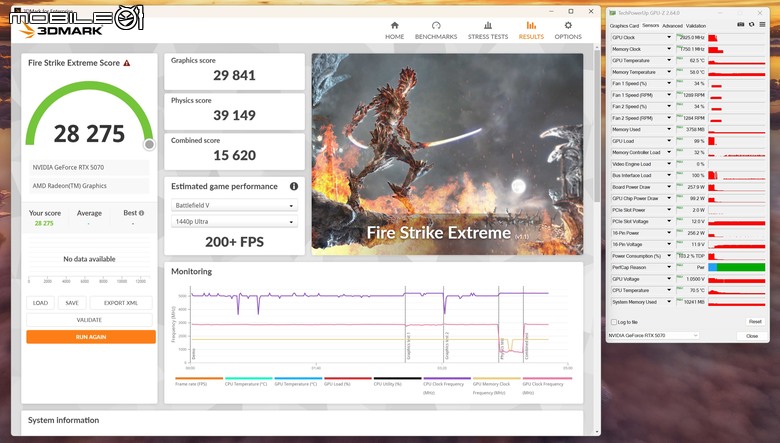Open the Advanced tab in GPU-Z

point(672,26)
